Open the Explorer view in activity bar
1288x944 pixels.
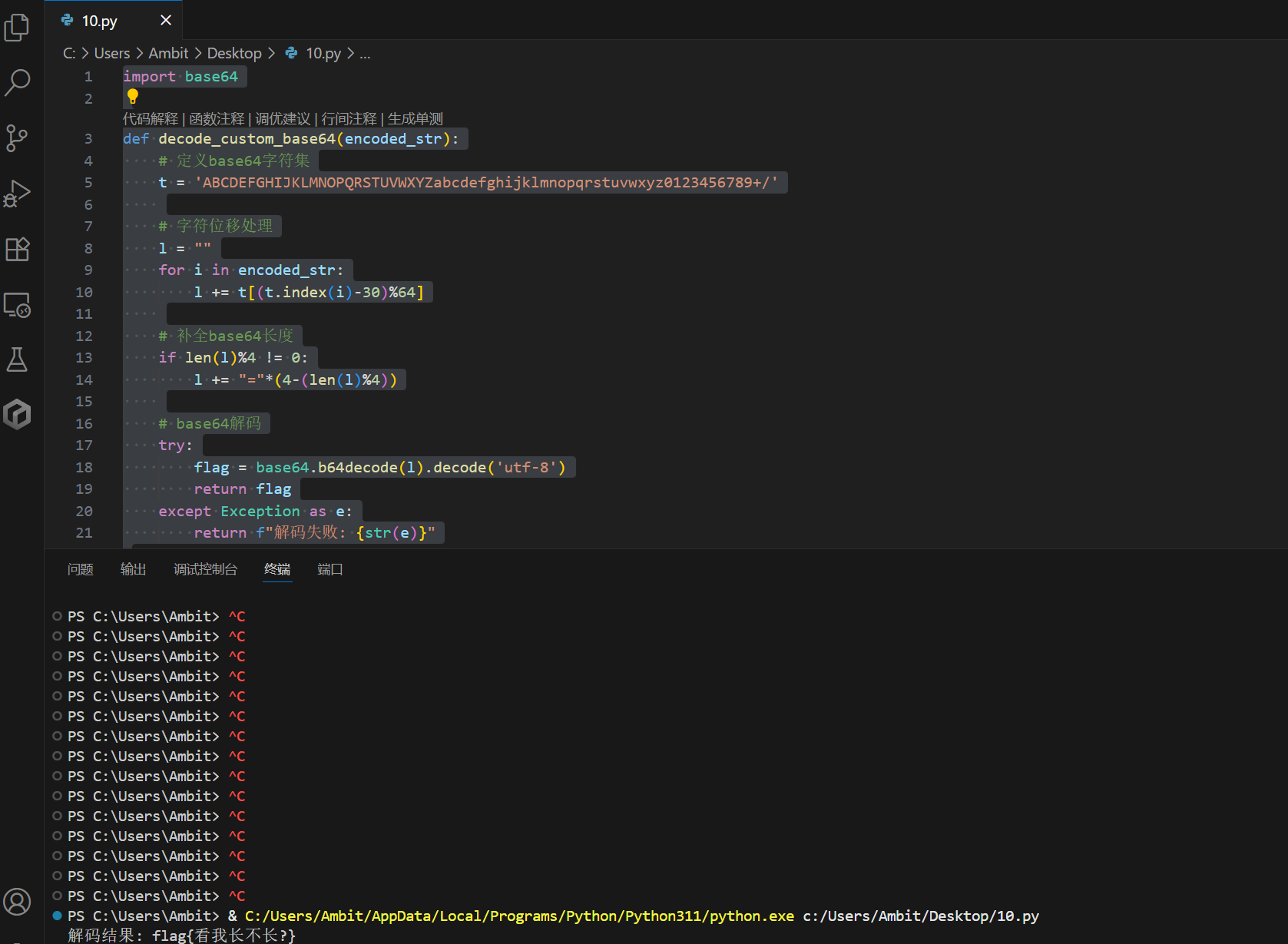[17, 27]
